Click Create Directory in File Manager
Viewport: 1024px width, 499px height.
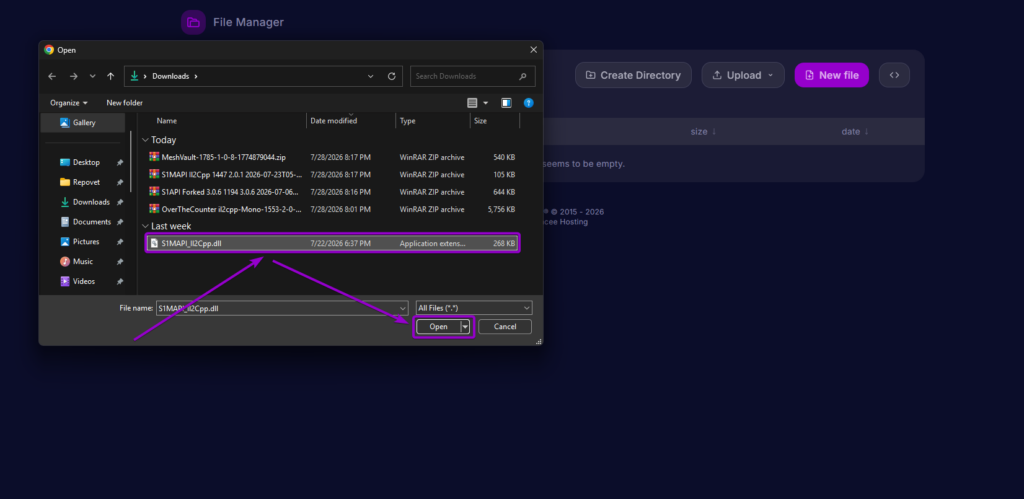point(633,75)
